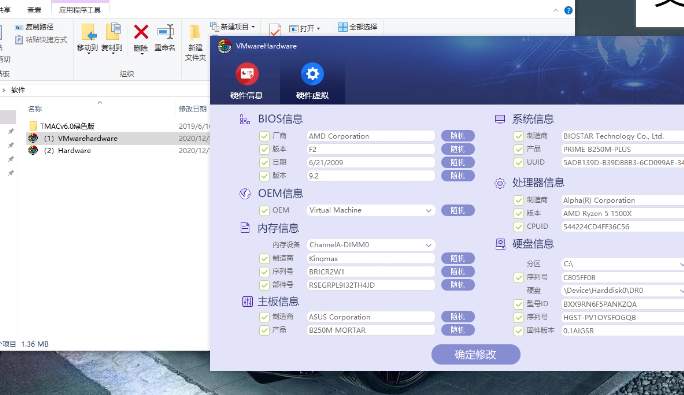
Task: Edit the Alpha(R) Corporation processor maker field
Action: coord(622,200)
